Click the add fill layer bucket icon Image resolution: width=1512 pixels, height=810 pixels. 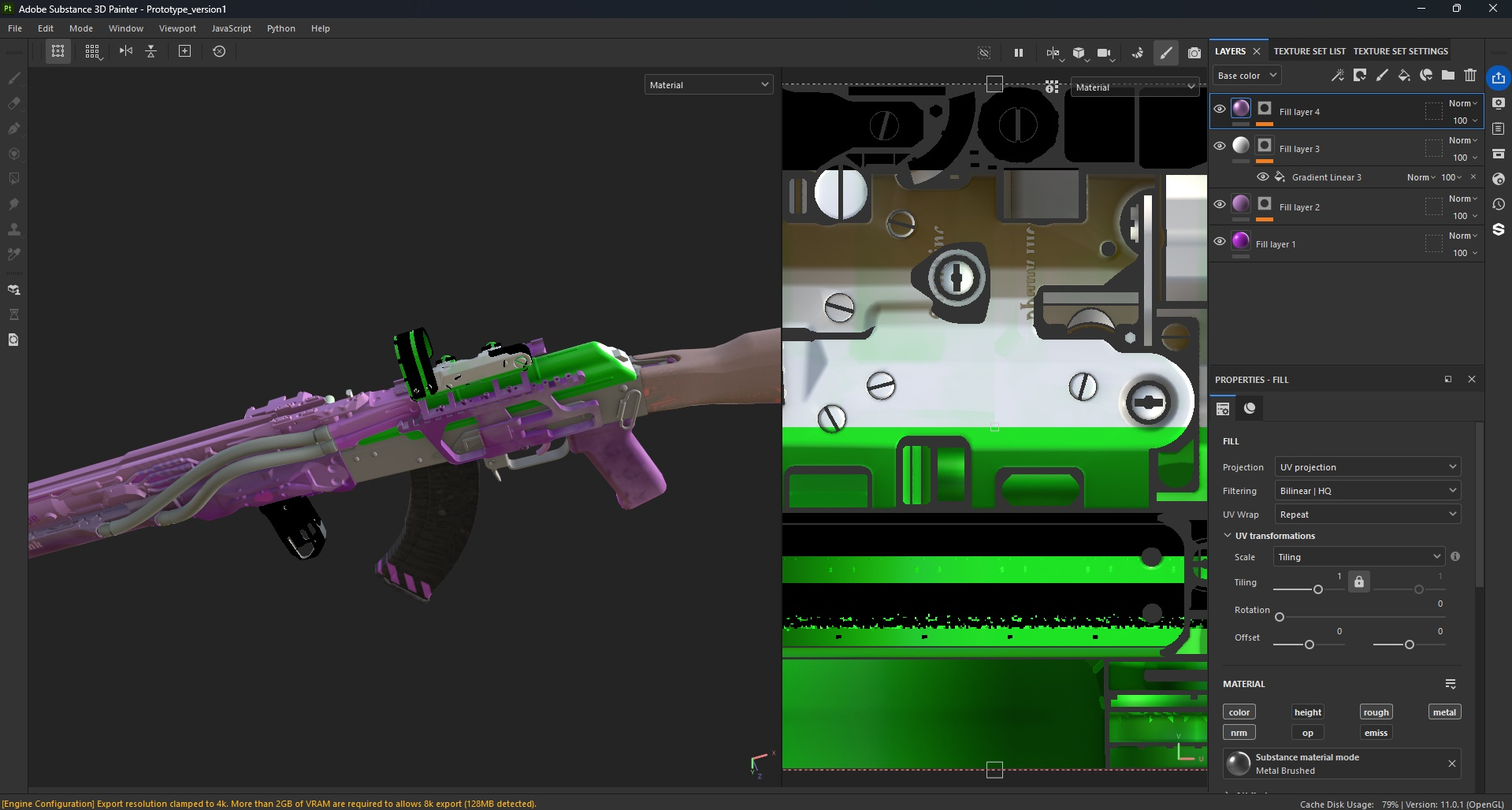point(1404,76)
